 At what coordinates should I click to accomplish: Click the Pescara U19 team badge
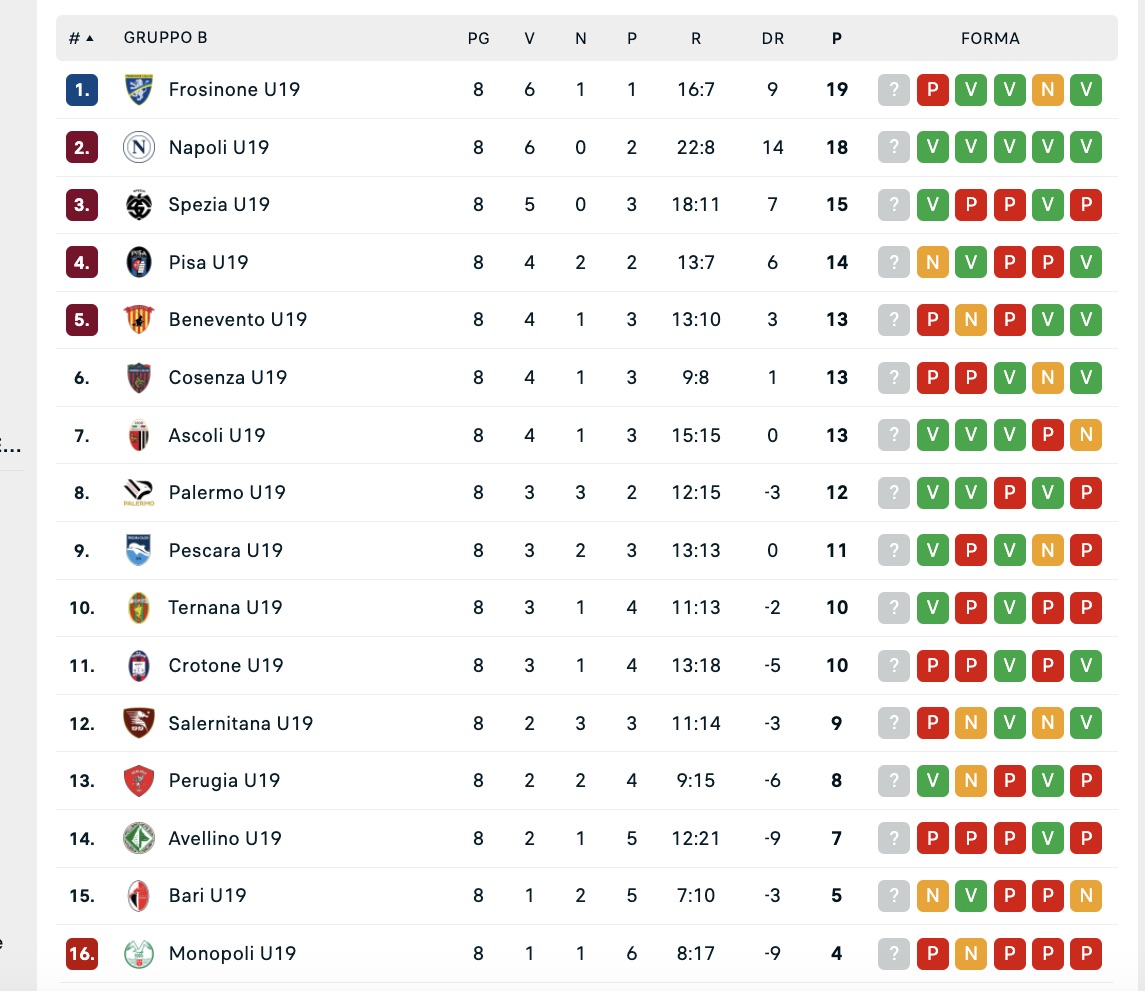pos(139,551)
